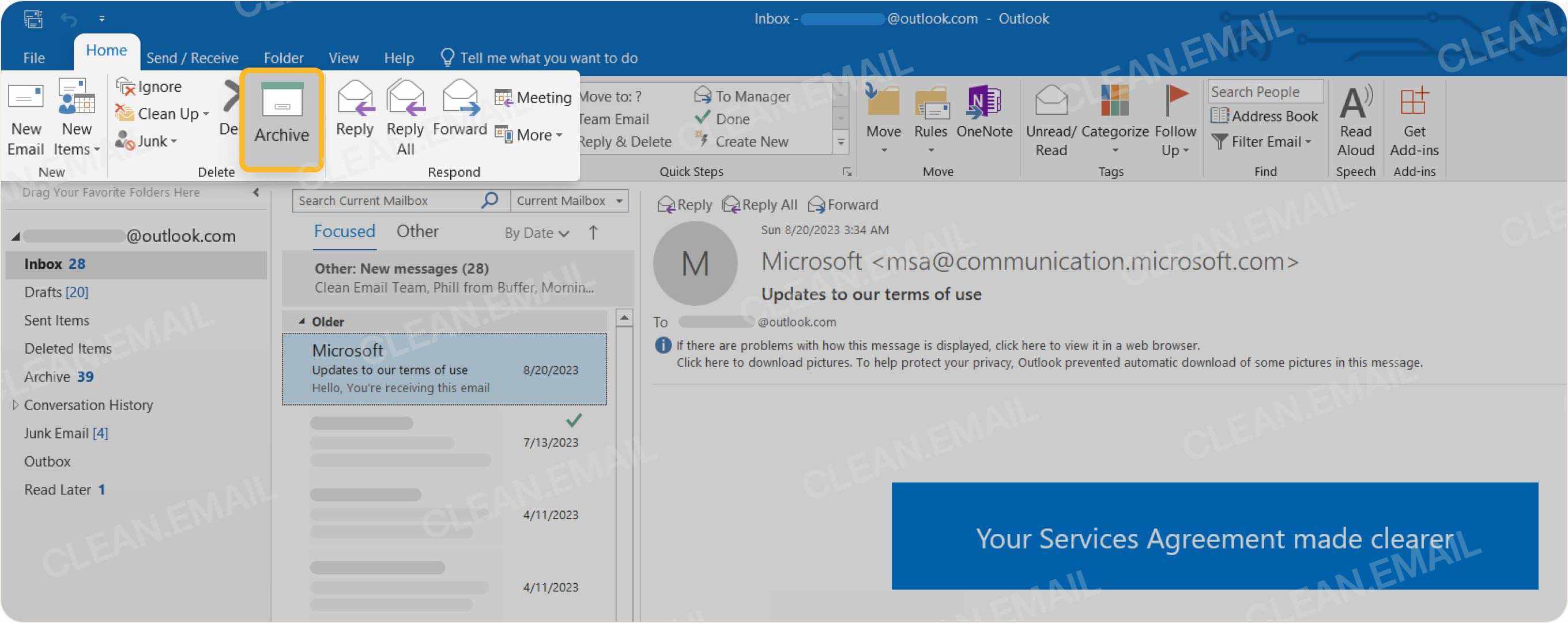This screenshot has width=1568, height=623.
Task: Switch to the Other inbox view
Action: click(417, 231)
